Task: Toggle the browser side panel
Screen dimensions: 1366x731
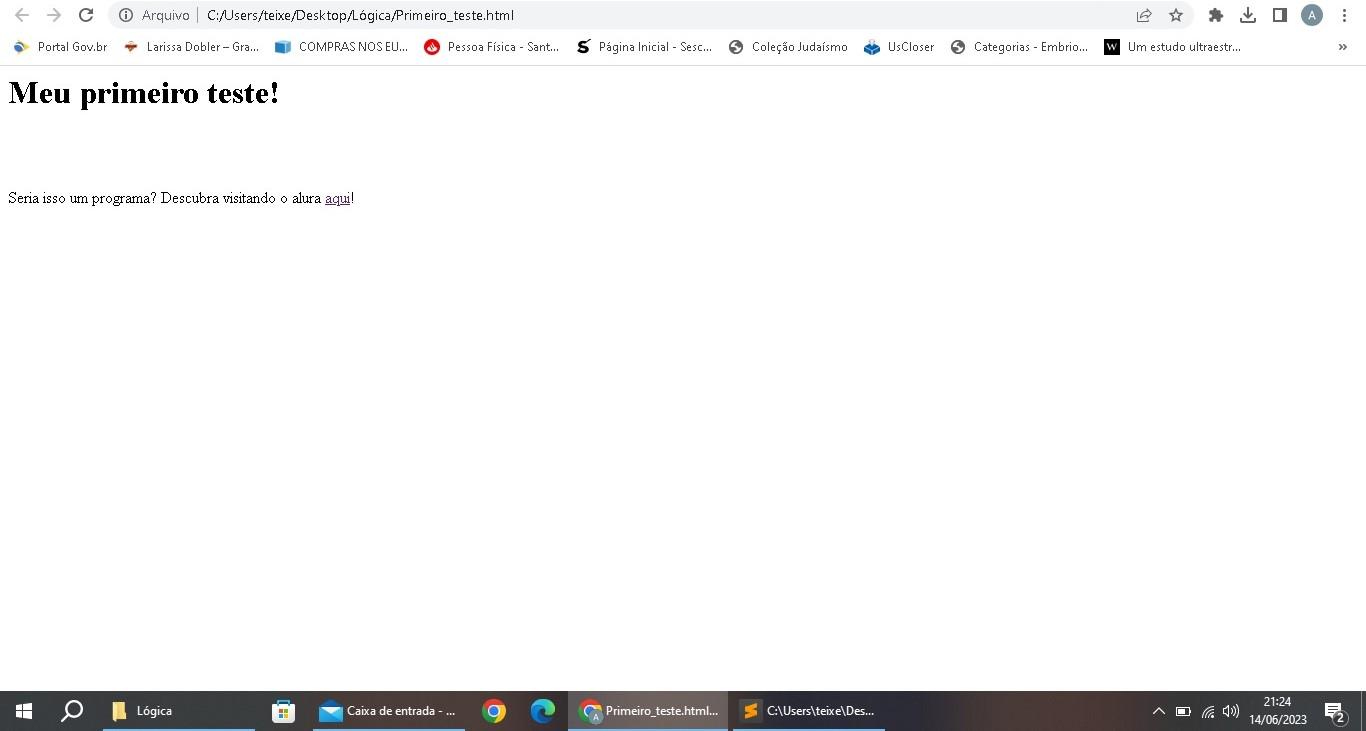Action: click(1280, 15)
